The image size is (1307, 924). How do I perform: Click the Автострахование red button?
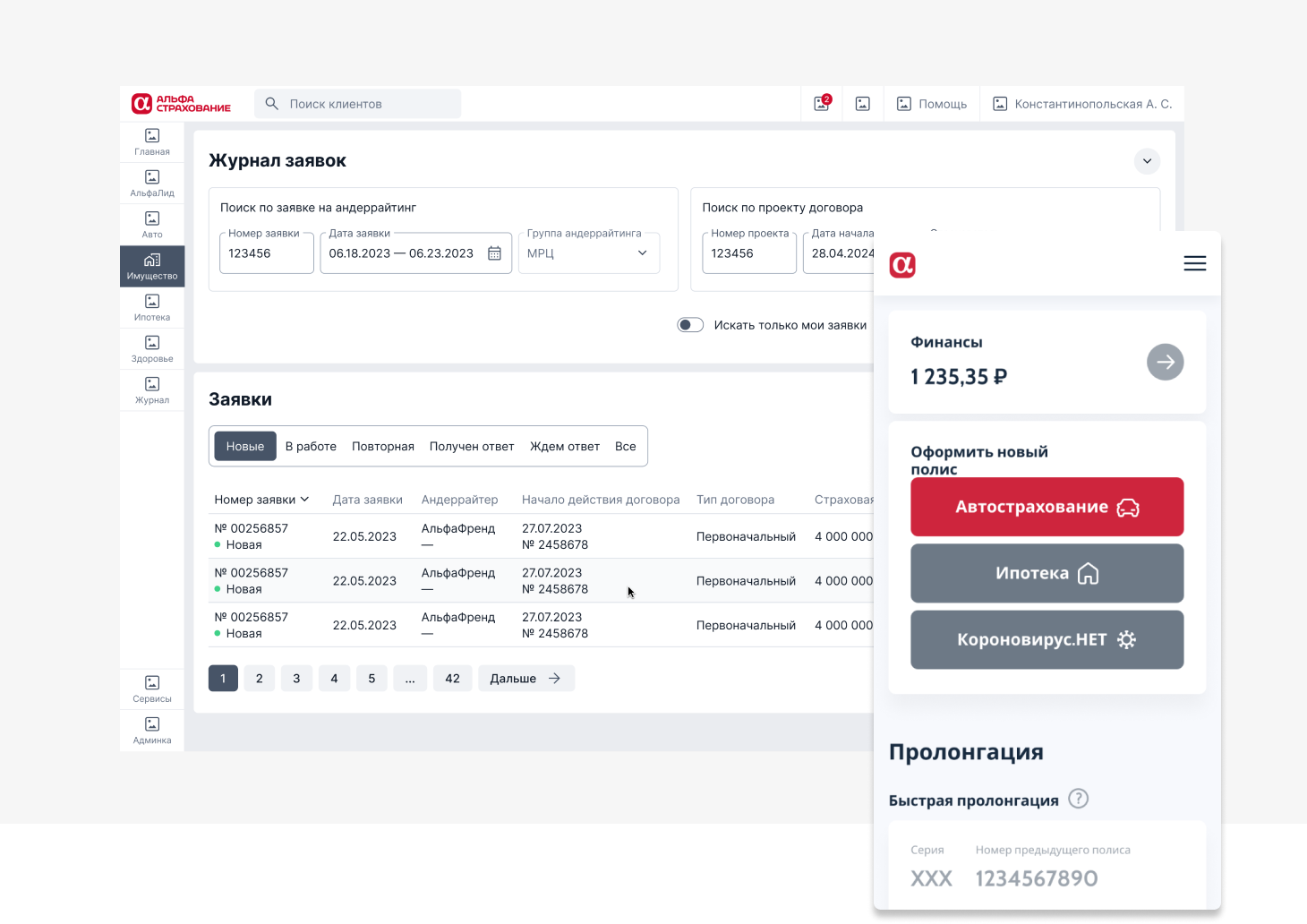[x=1047, y=507]
